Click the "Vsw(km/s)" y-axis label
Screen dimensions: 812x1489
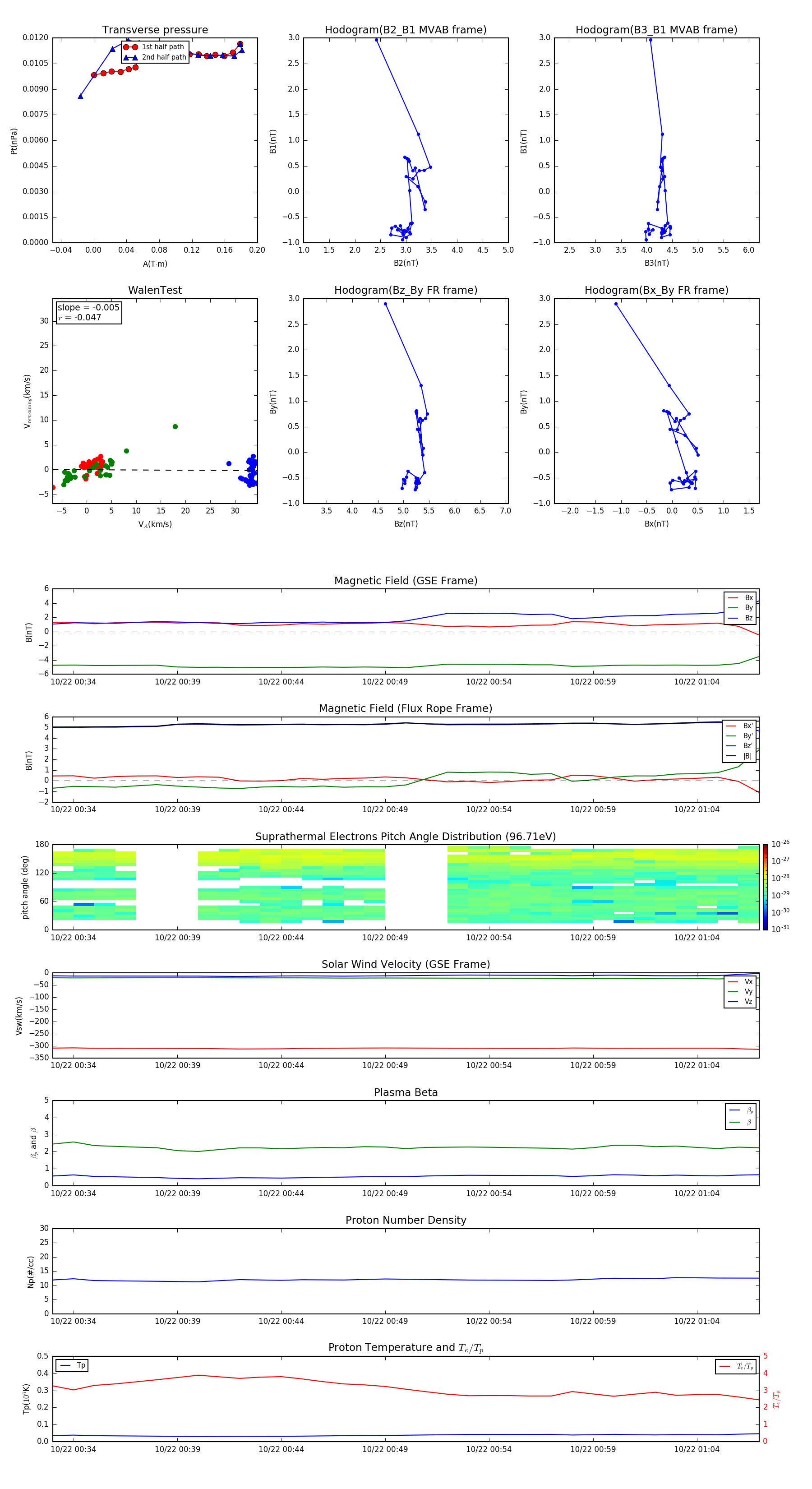[x=19, y=1016]
